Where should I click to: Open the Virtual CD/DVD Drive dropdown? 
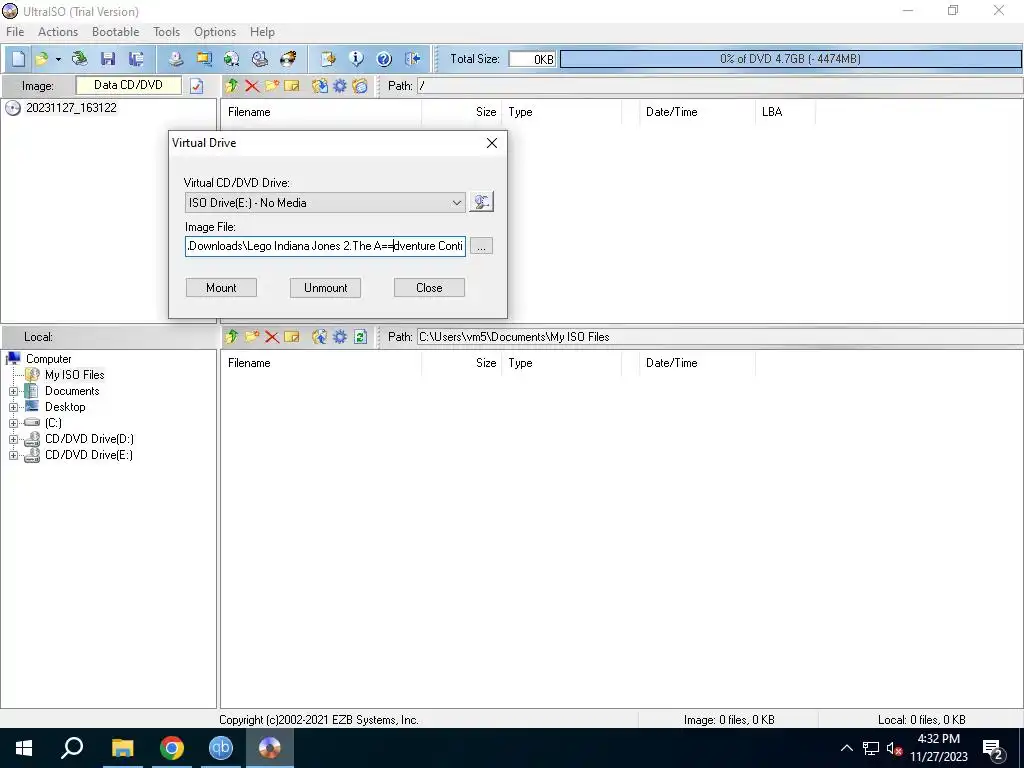click(x=325, y=202)
